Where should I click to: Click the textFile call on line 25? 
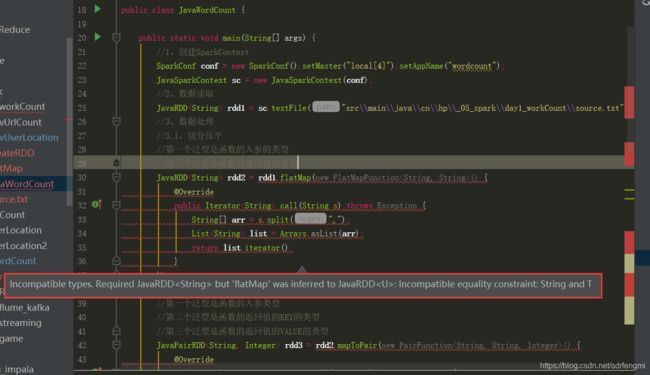289,108
